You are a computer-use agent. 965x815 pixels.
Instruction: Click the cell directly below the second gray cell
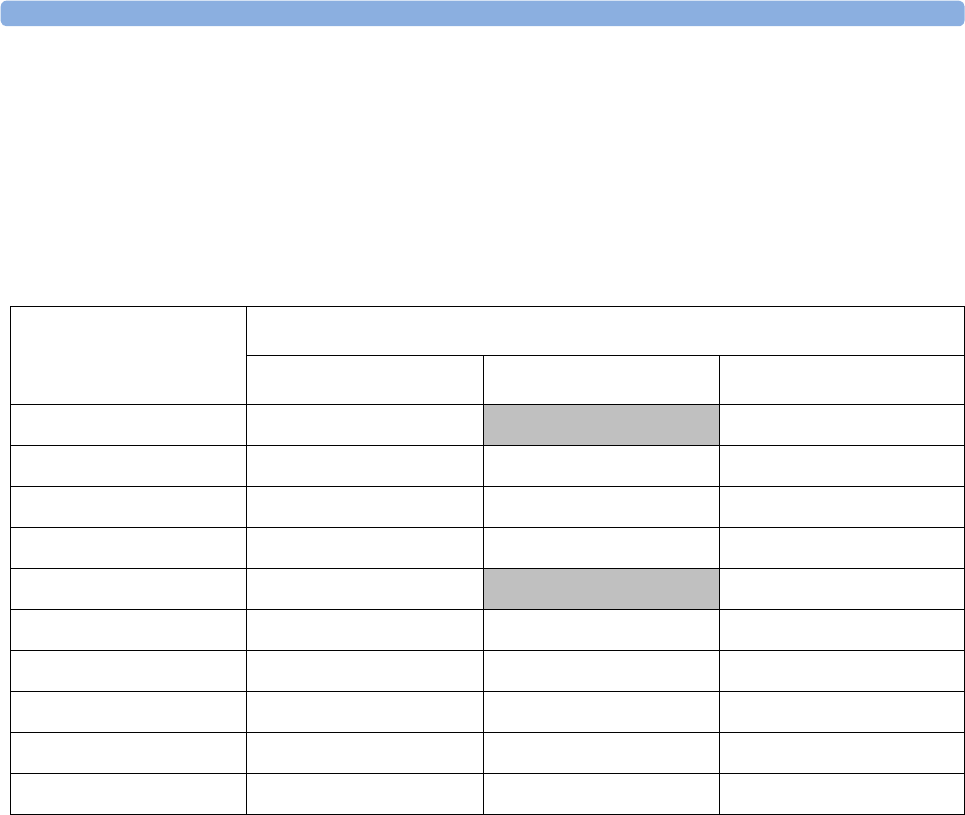(601, 630)
